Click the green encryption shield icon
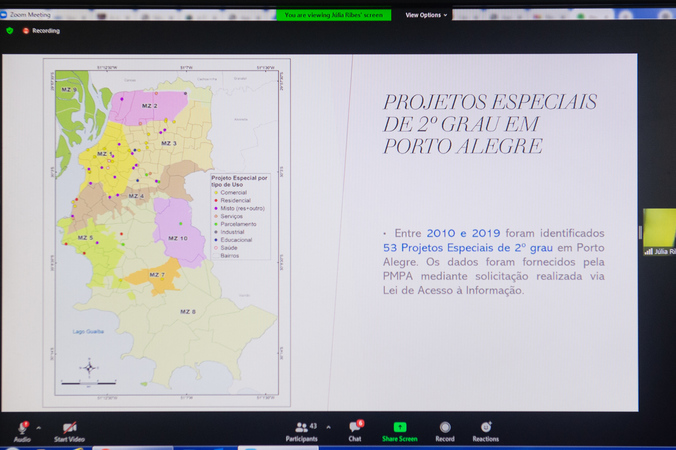 (x=9, y=31)
